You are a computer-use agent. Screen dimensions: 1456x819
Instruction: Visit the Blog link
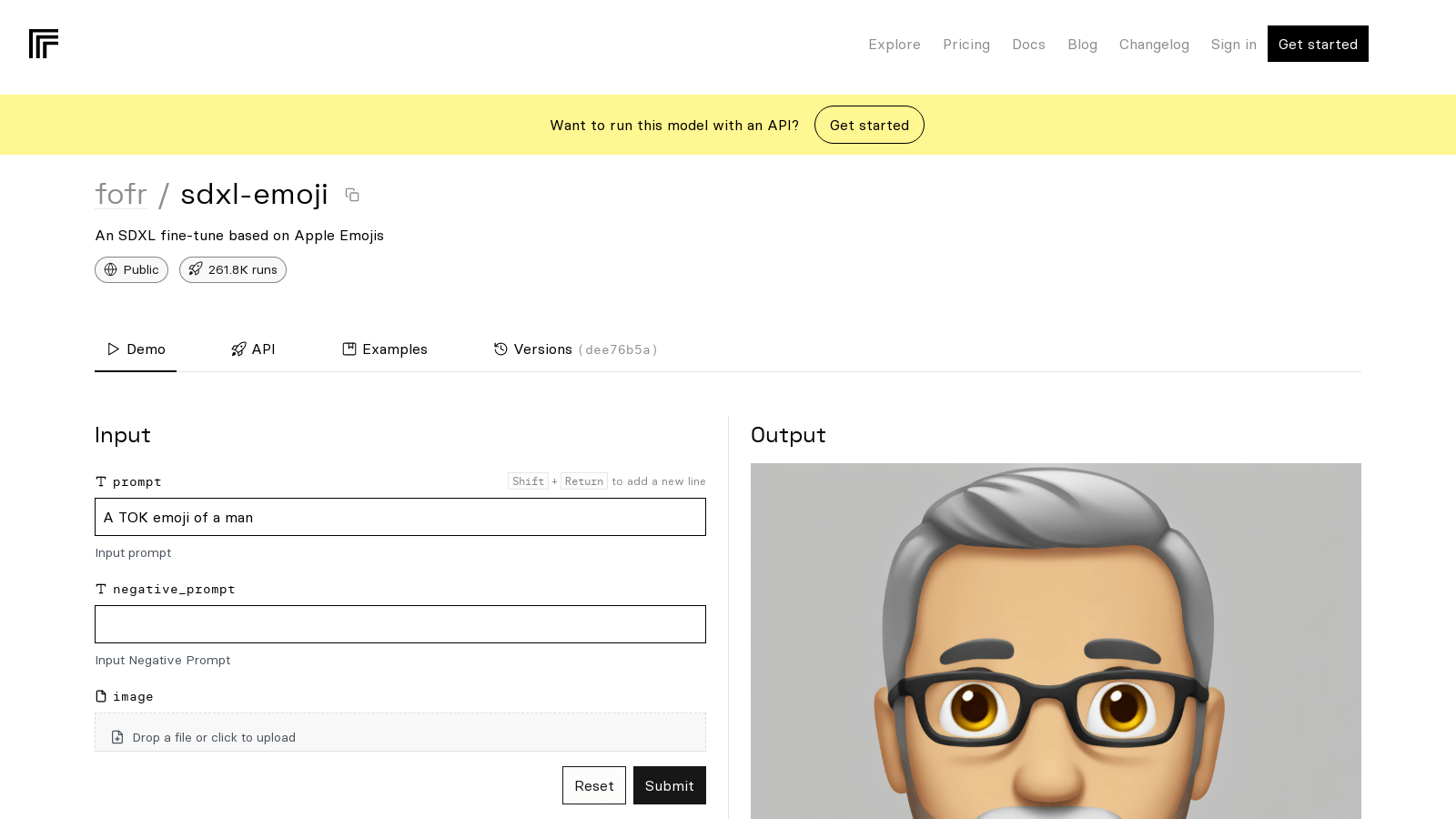point(1082,44)
